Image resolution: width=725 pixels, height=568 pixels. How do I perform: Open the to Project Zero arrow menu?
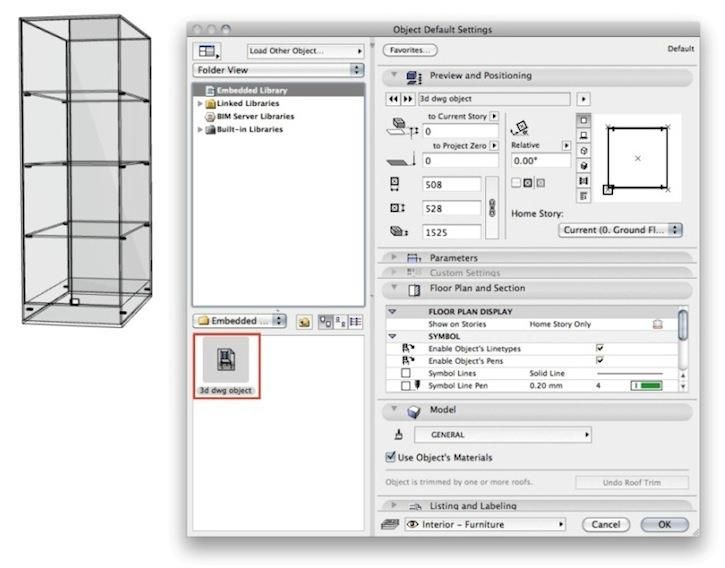494,146
